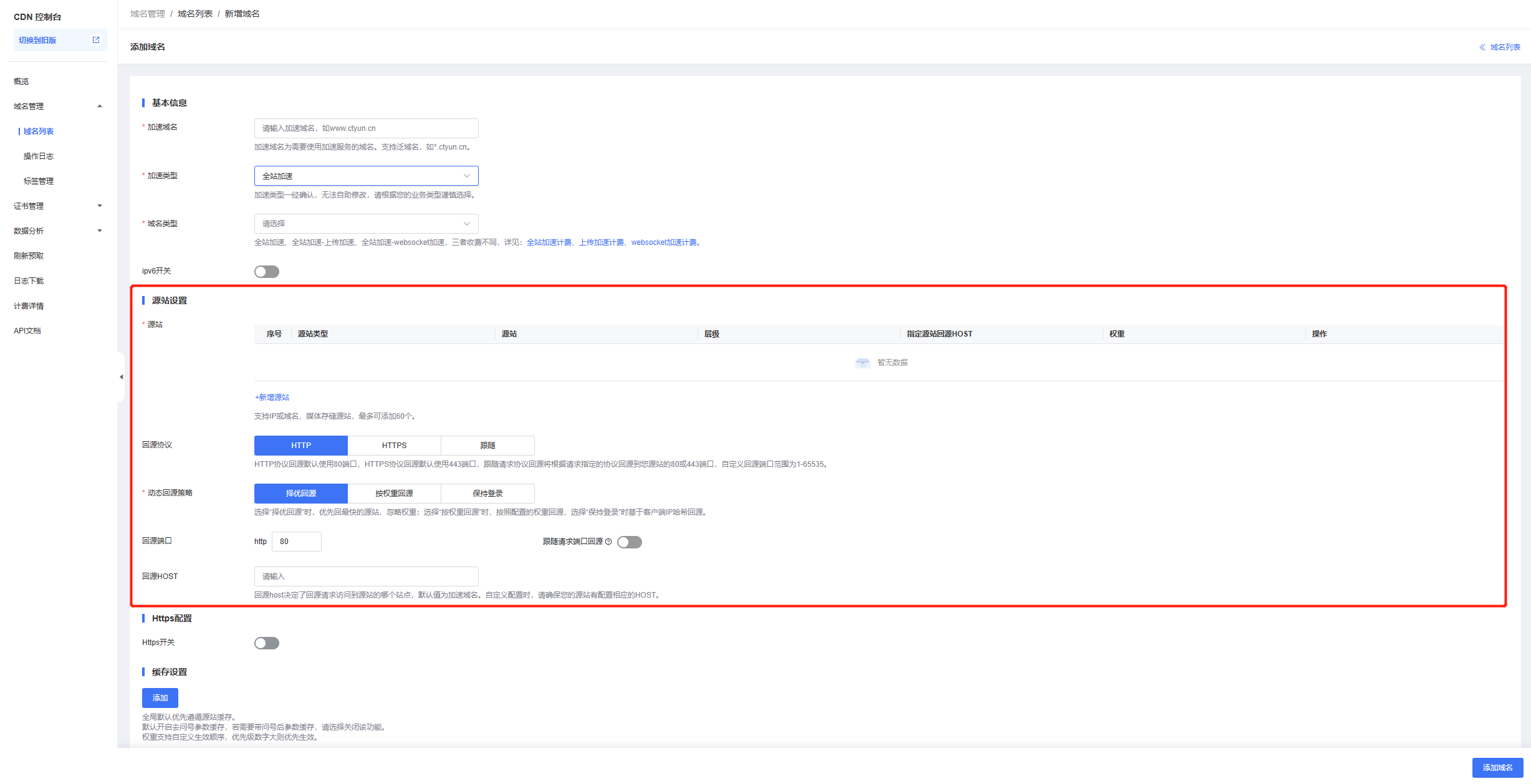Click the help icon next to 跟随请求端口回源

click(x=608, y=542)
